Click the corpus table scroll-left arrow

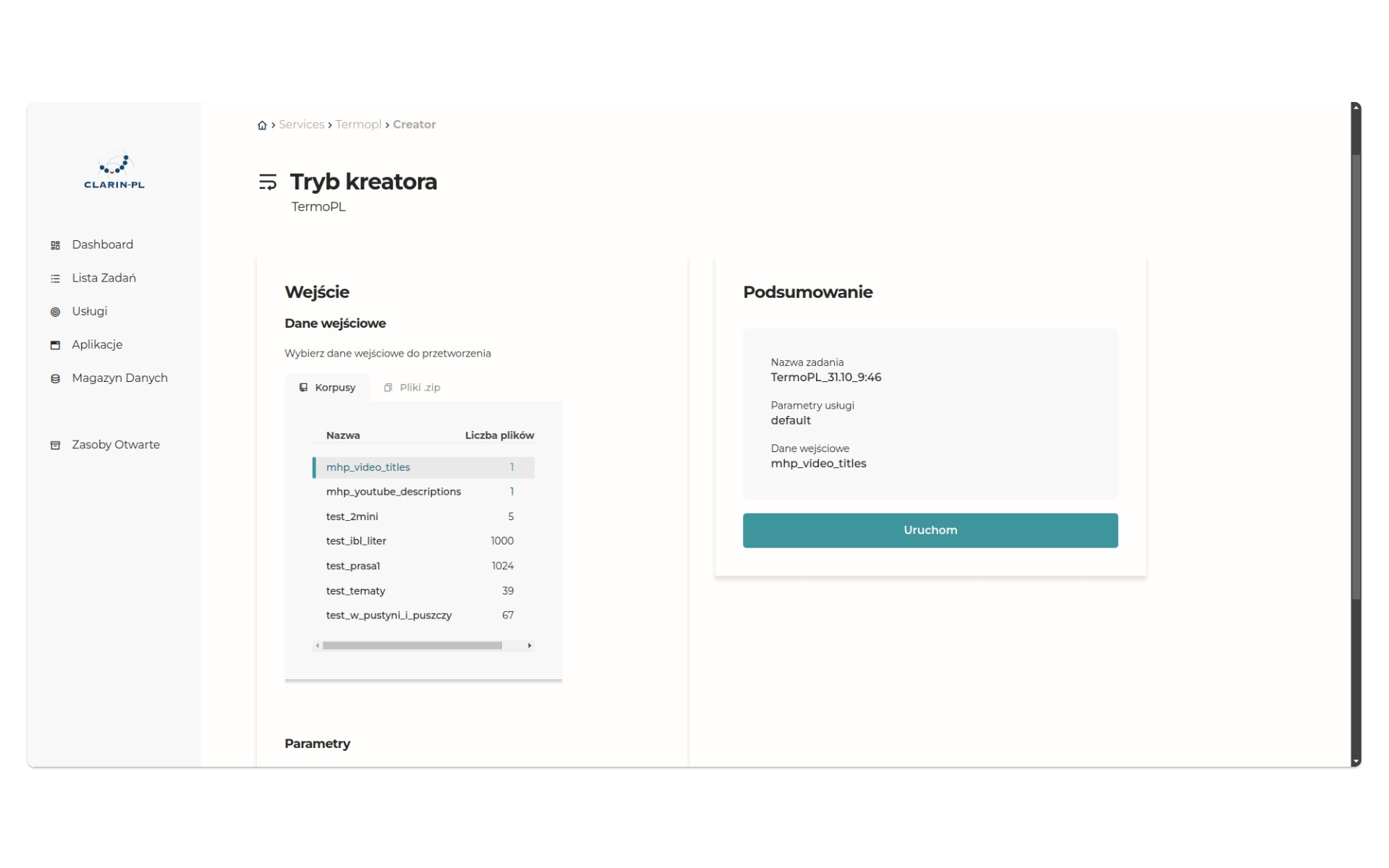pos(318,645)
